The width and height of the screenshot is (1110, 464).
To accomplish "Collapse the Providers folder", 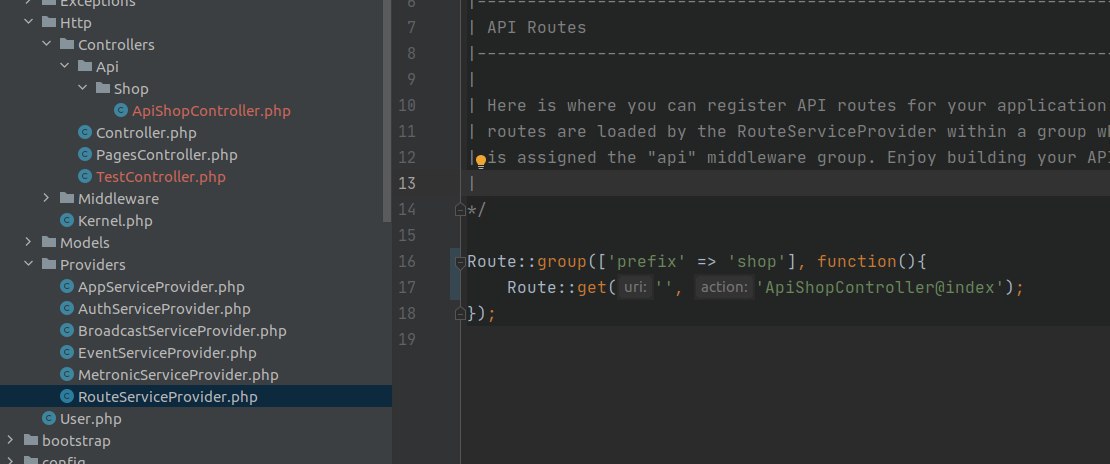I will (29, 264).
